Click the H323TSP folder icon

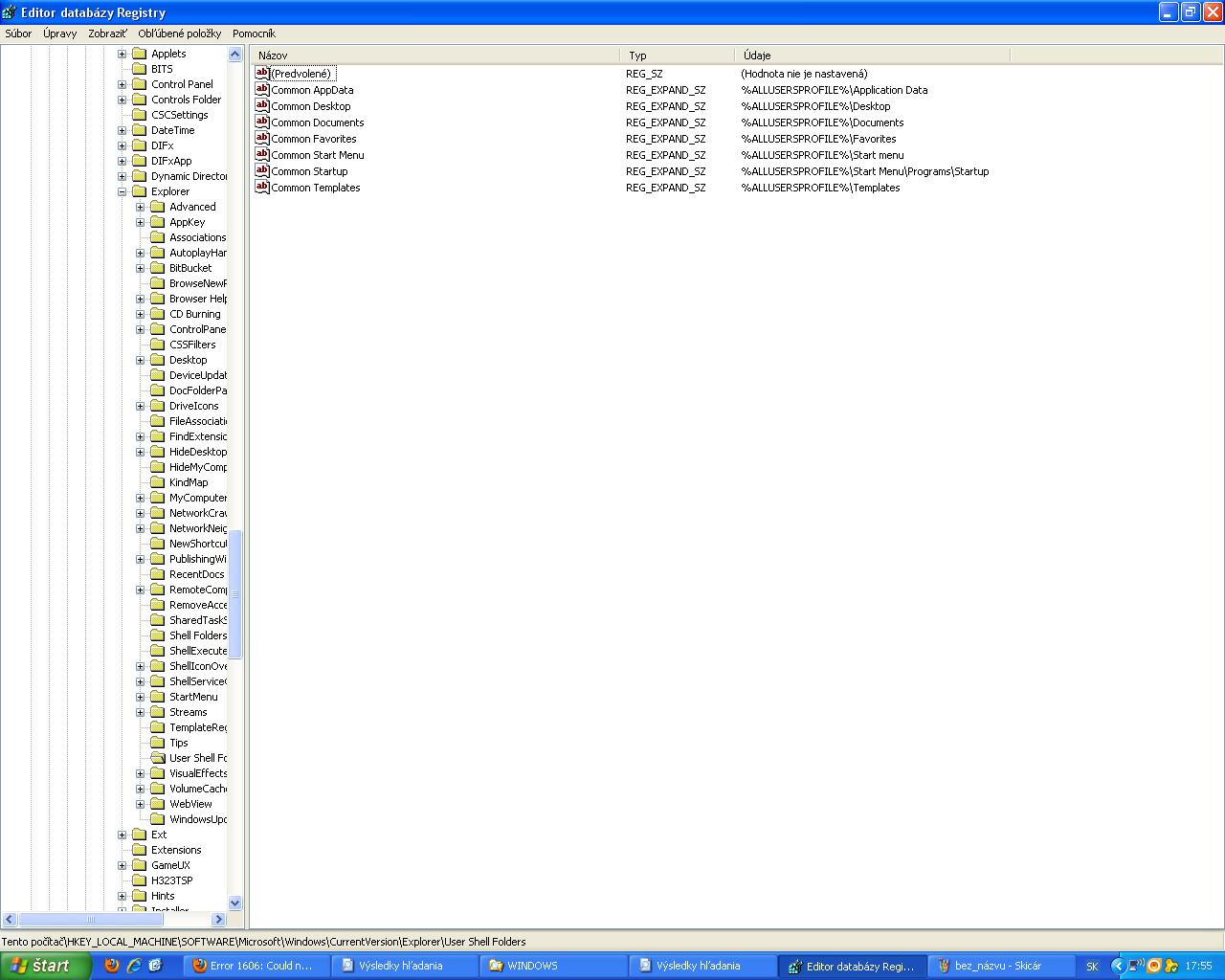click(140, 880)
